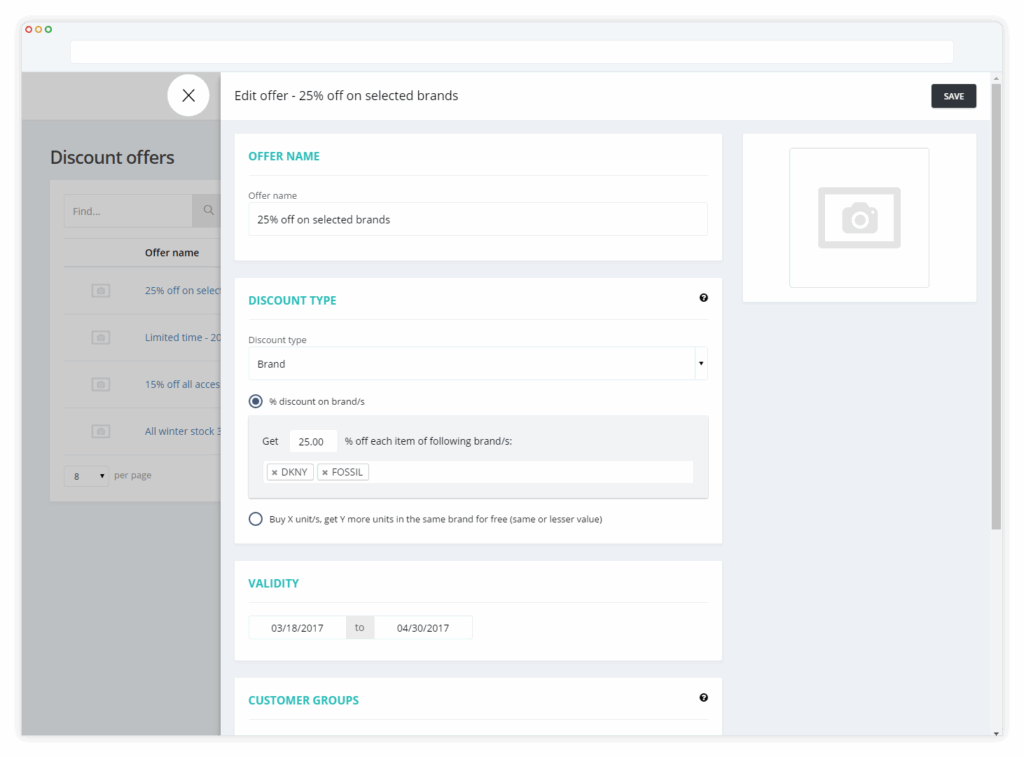The height and width of the screenshot is (757, 1024).
Task: Click the Customer Groups help question icon
Action: 703,698
